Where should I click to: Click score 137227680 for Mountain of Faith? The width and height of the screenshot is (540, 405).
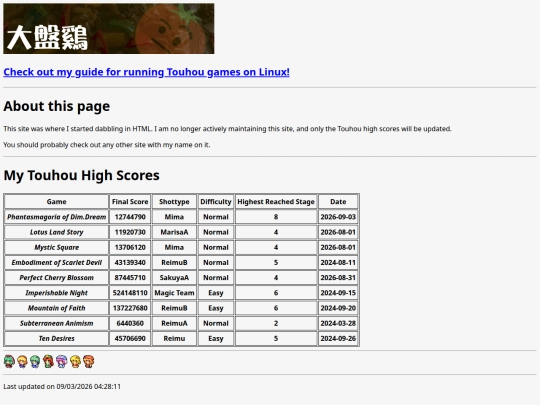pyautogui.click(x=130, y=308)
